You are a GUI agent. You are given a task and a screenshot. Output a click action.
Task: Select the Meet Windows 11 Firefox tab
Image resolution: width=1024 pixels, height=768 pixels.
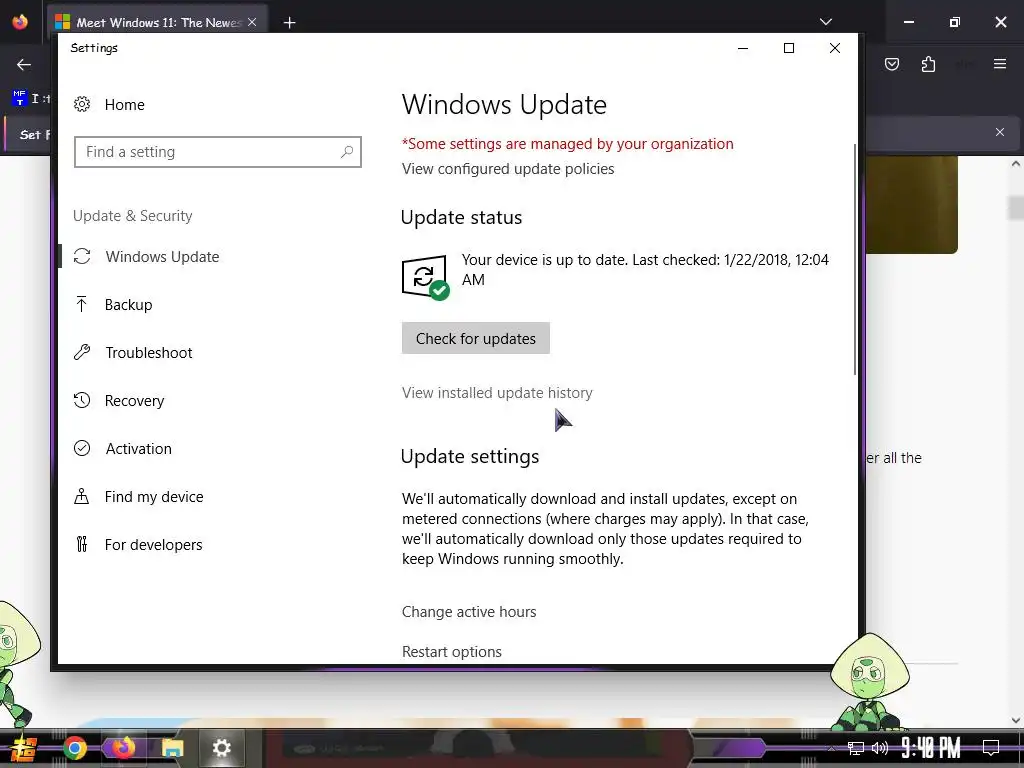tap(157, 22)
